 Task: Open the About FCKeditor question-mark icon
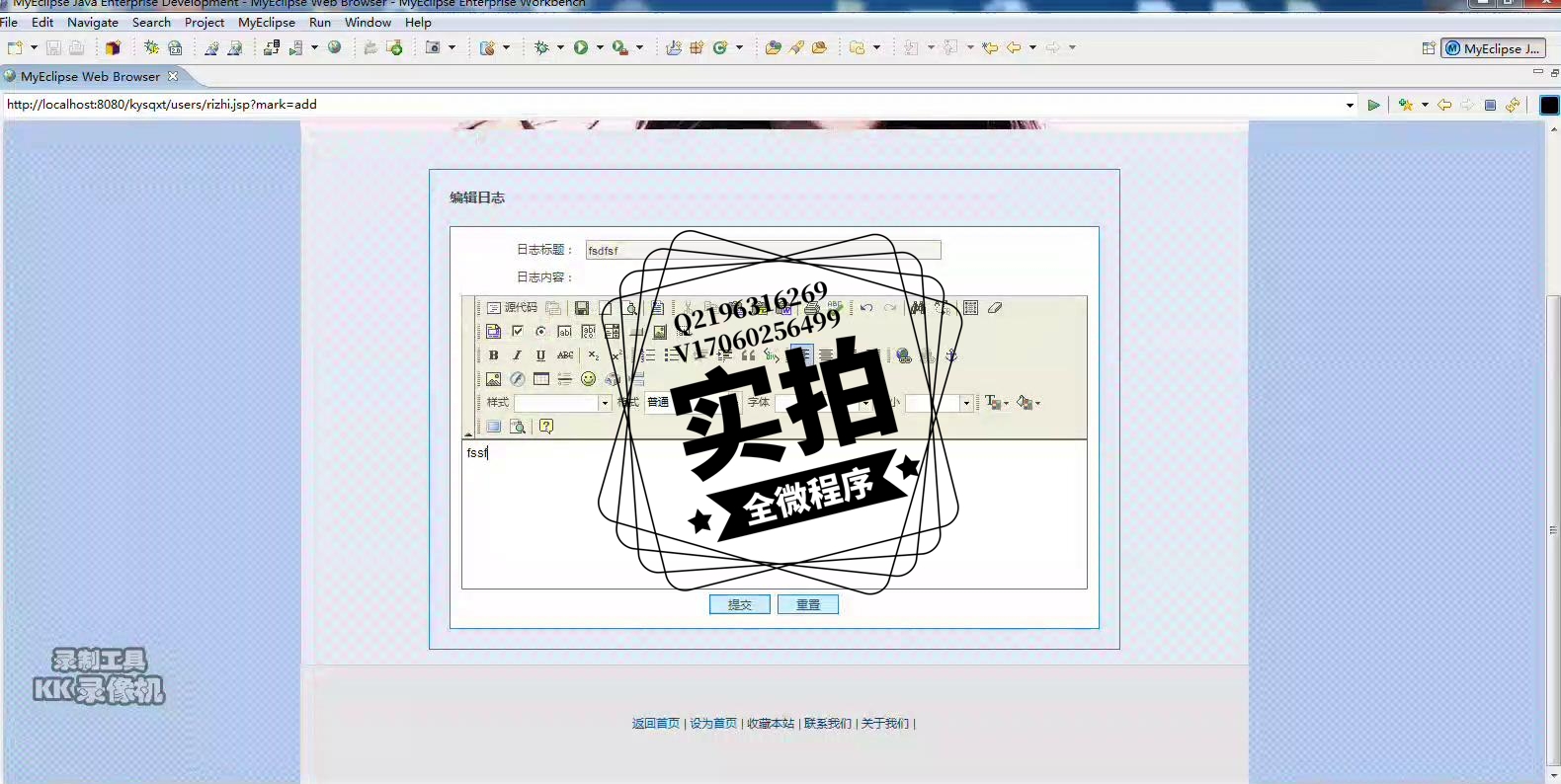[x=546, y=427]
